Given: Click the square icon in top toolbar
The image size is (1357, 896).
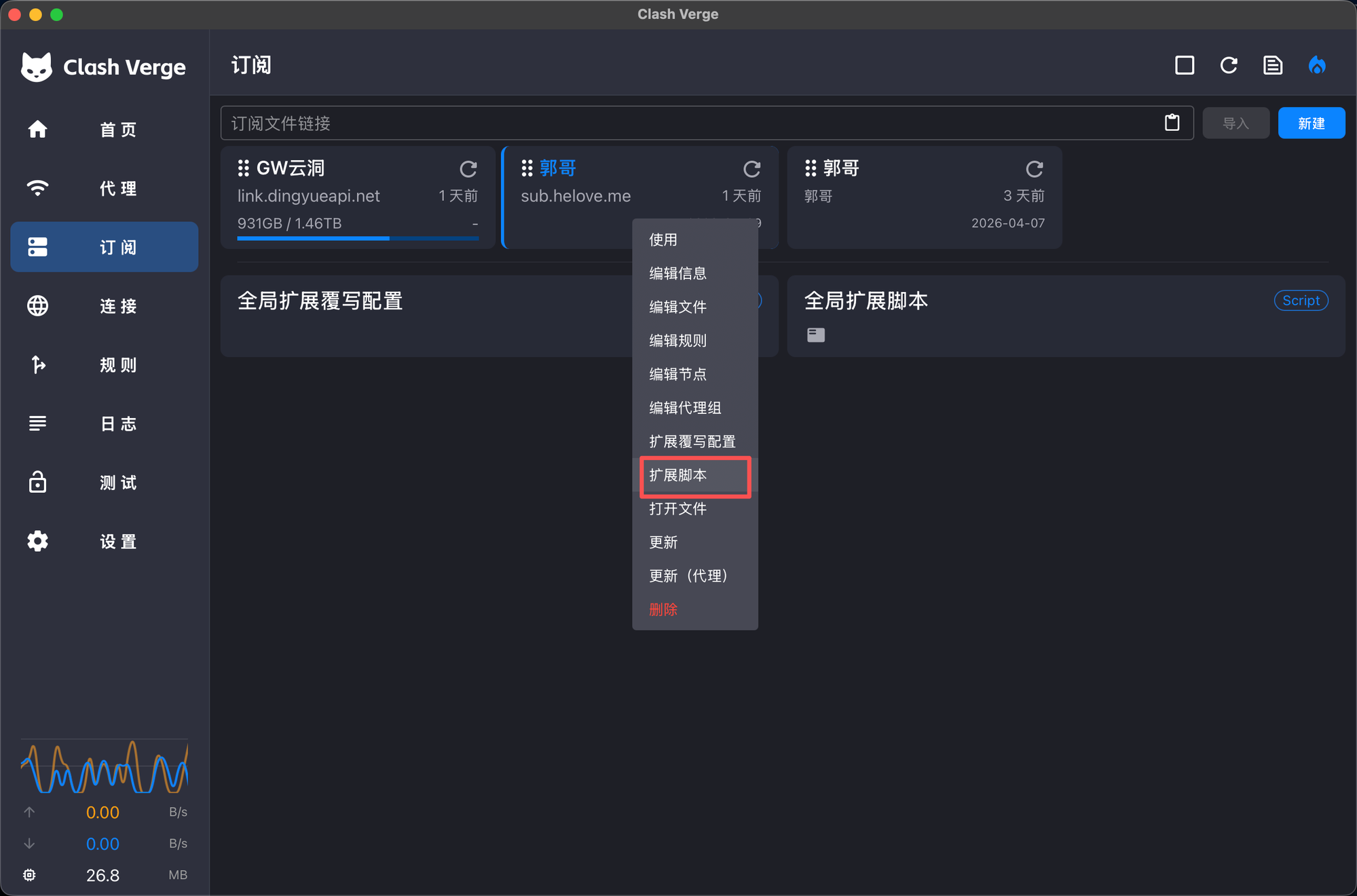Looking at the screenshot, I should (1185, 65).
